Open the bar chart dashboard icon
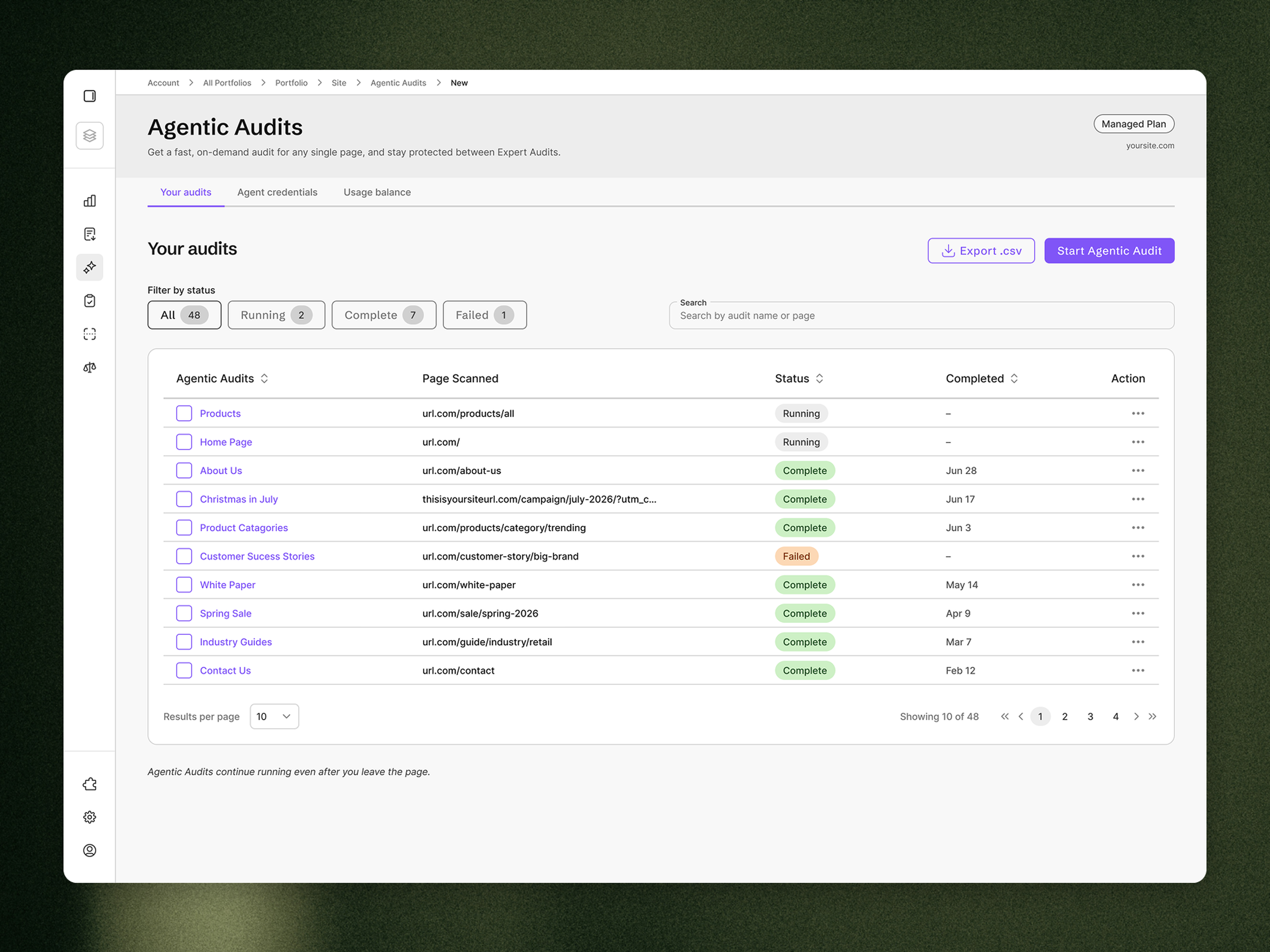Screen dimensions: 1270x952 pyautogui.click(x=90, y=201)
